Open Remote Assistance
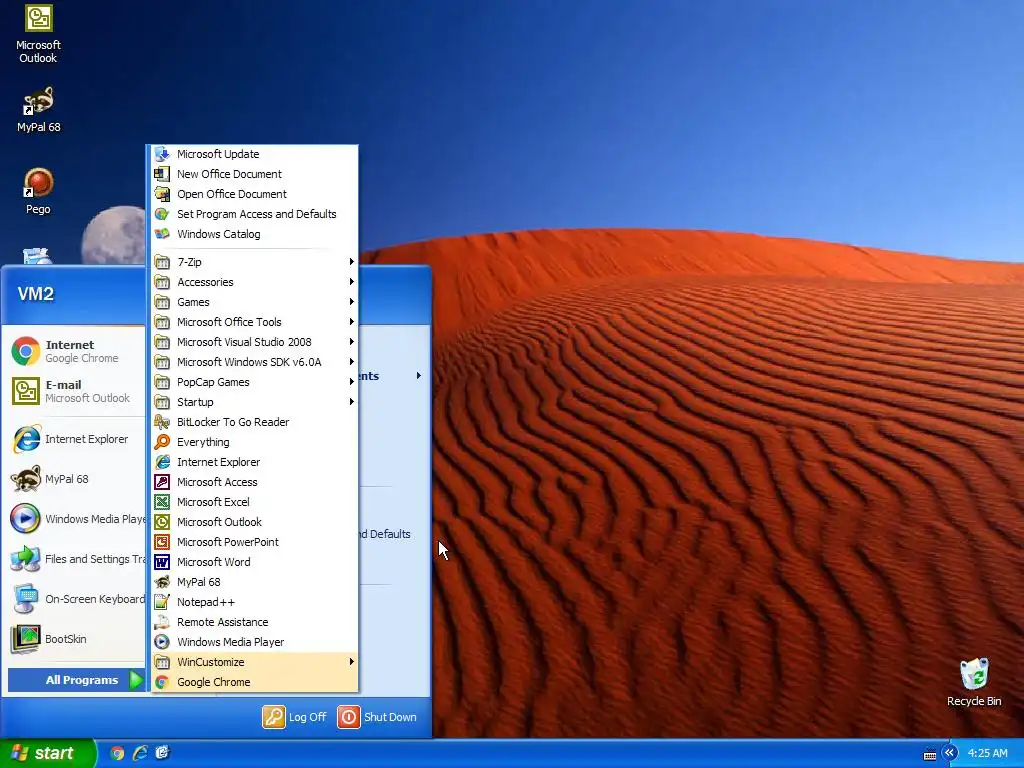This screenshot has width=1024, height=768. [x=255, y=622]
